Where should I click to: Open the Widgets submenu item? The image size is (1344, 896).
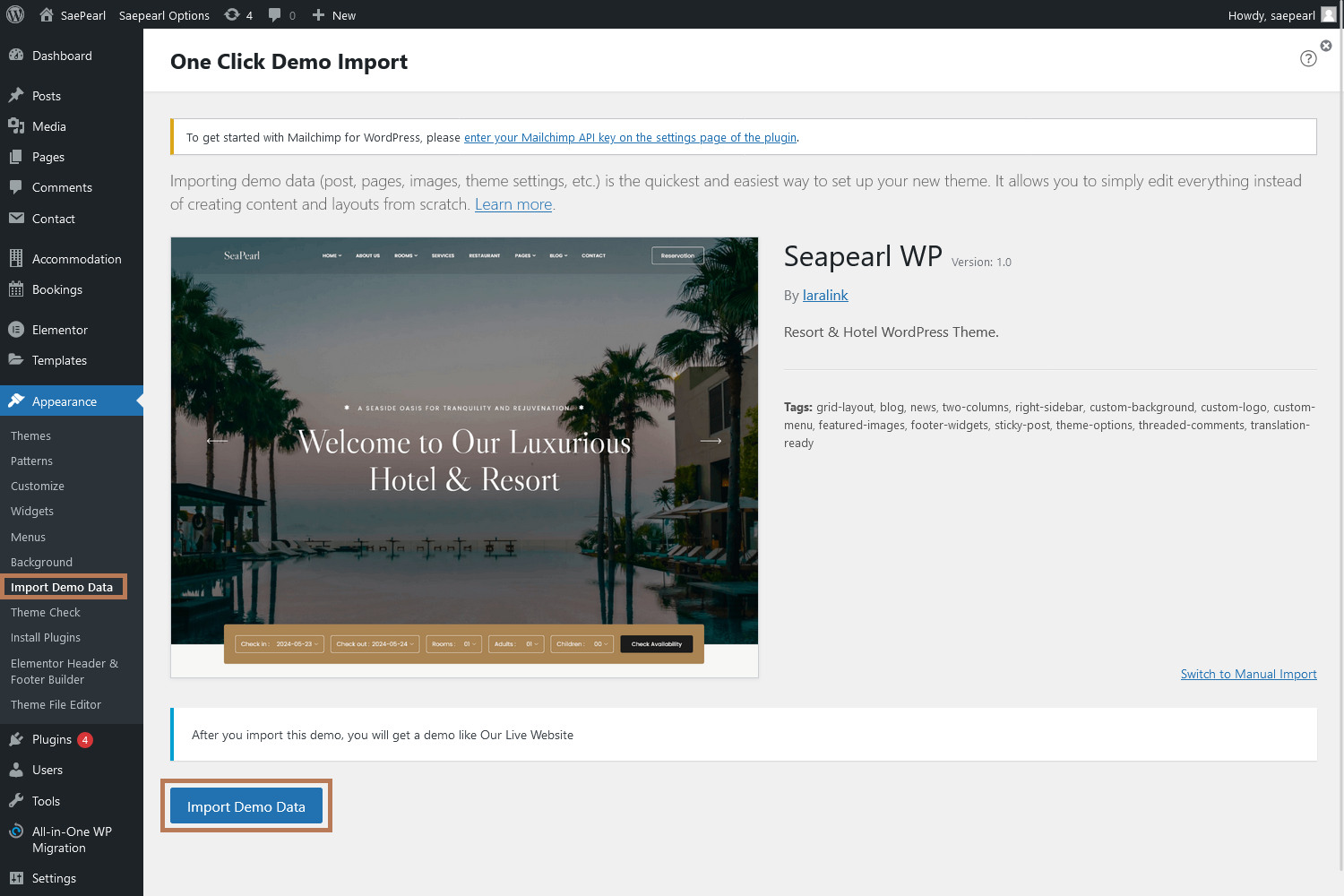[x=32, y=511]
